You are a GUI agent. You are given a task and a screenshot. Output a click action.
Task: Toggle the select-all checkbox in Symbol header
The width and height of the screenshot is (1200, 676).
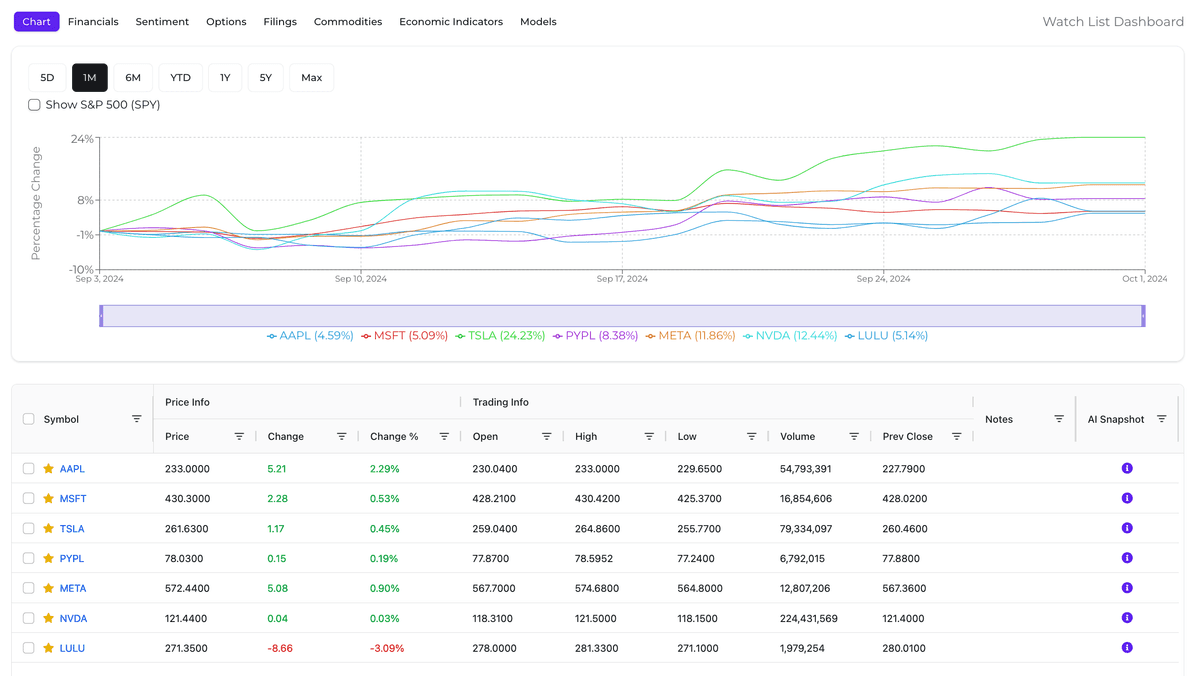tap(28, 419)
